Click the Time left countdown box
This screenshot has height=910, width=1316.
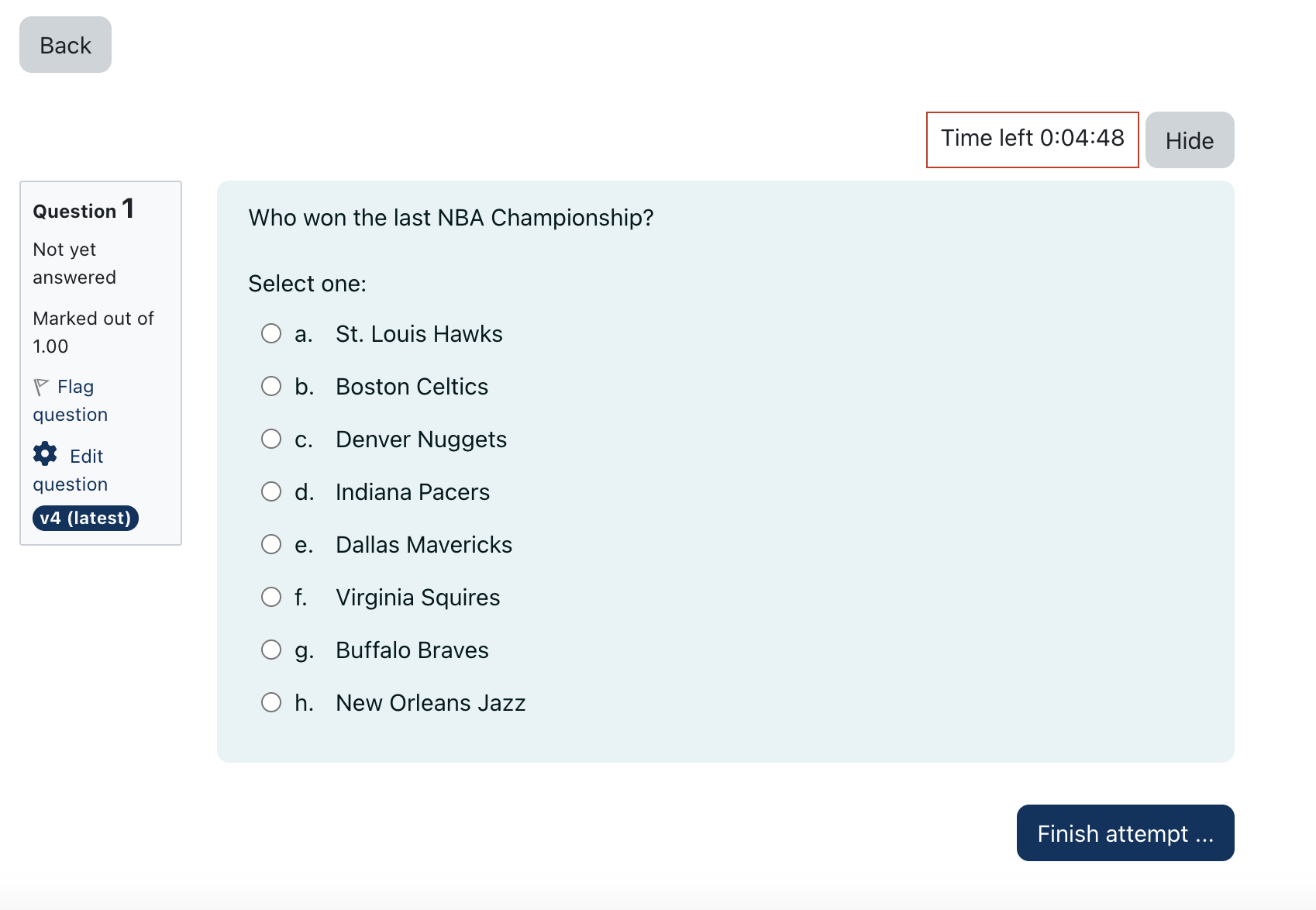[1032, 139]
